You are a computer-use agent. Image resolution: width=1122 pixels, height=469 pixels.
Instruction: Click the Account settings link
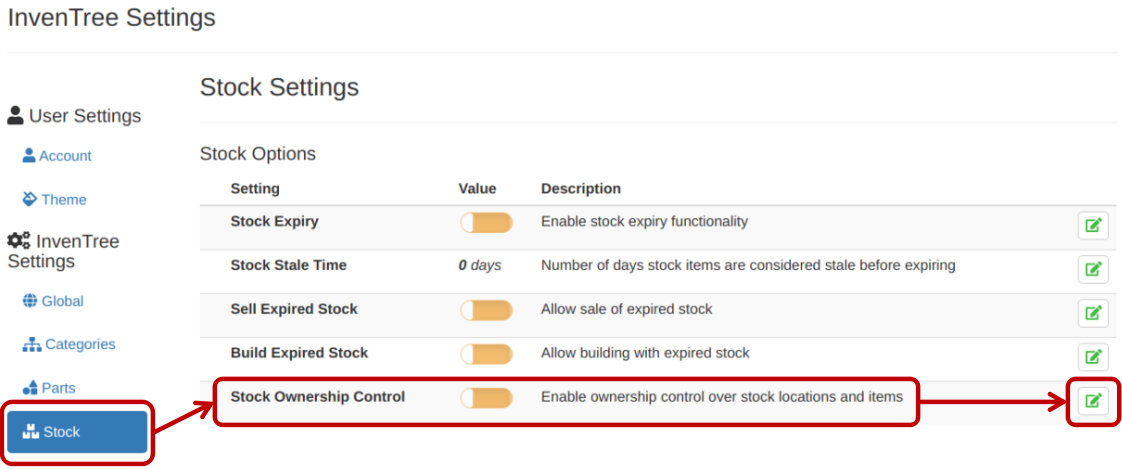point(65,156)
